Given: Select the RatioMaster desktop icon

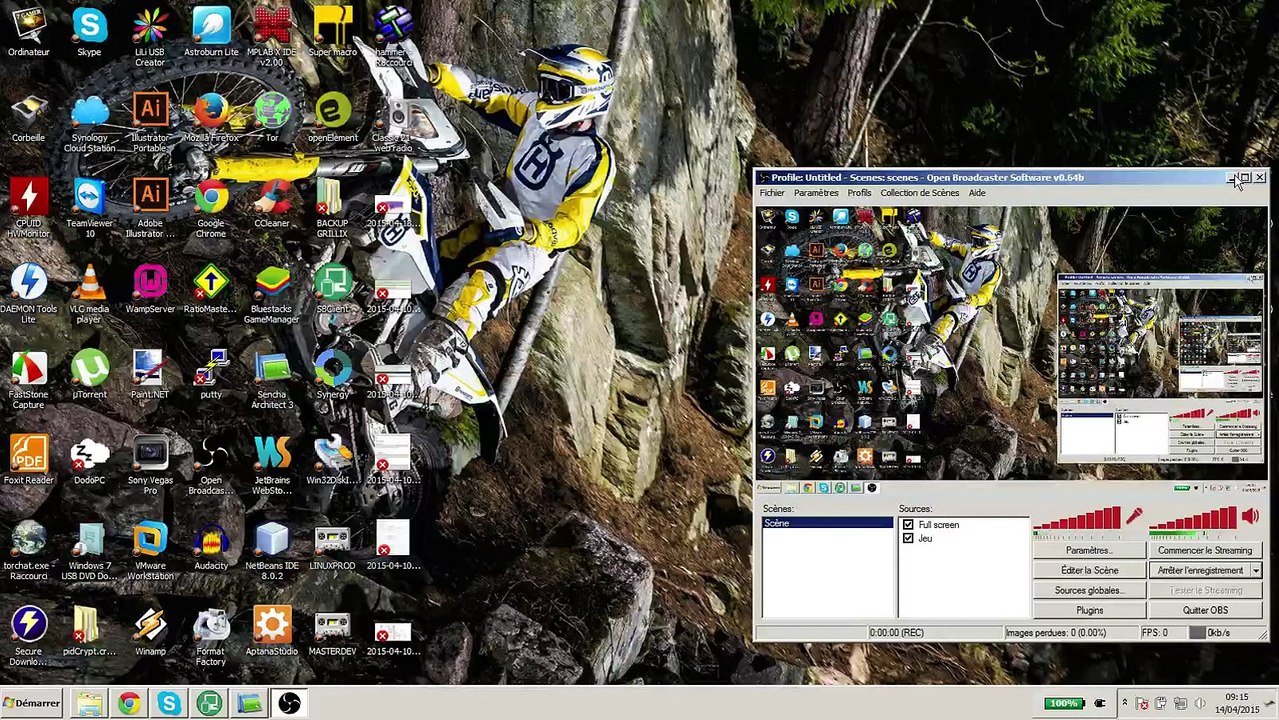Looking at the screenshot, I should click(x=211, y=290).
